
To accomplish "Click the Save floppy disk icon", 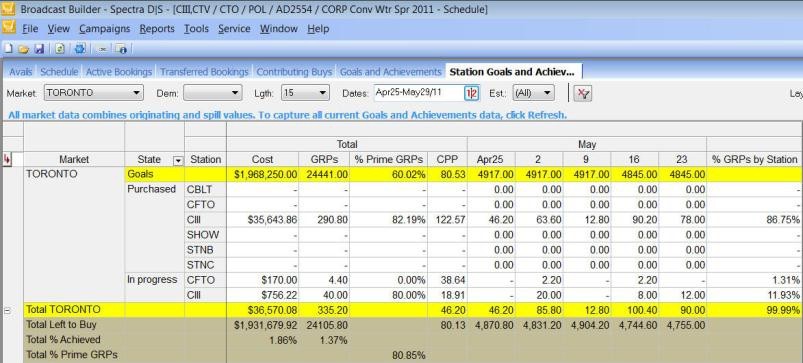I will 39,49.
